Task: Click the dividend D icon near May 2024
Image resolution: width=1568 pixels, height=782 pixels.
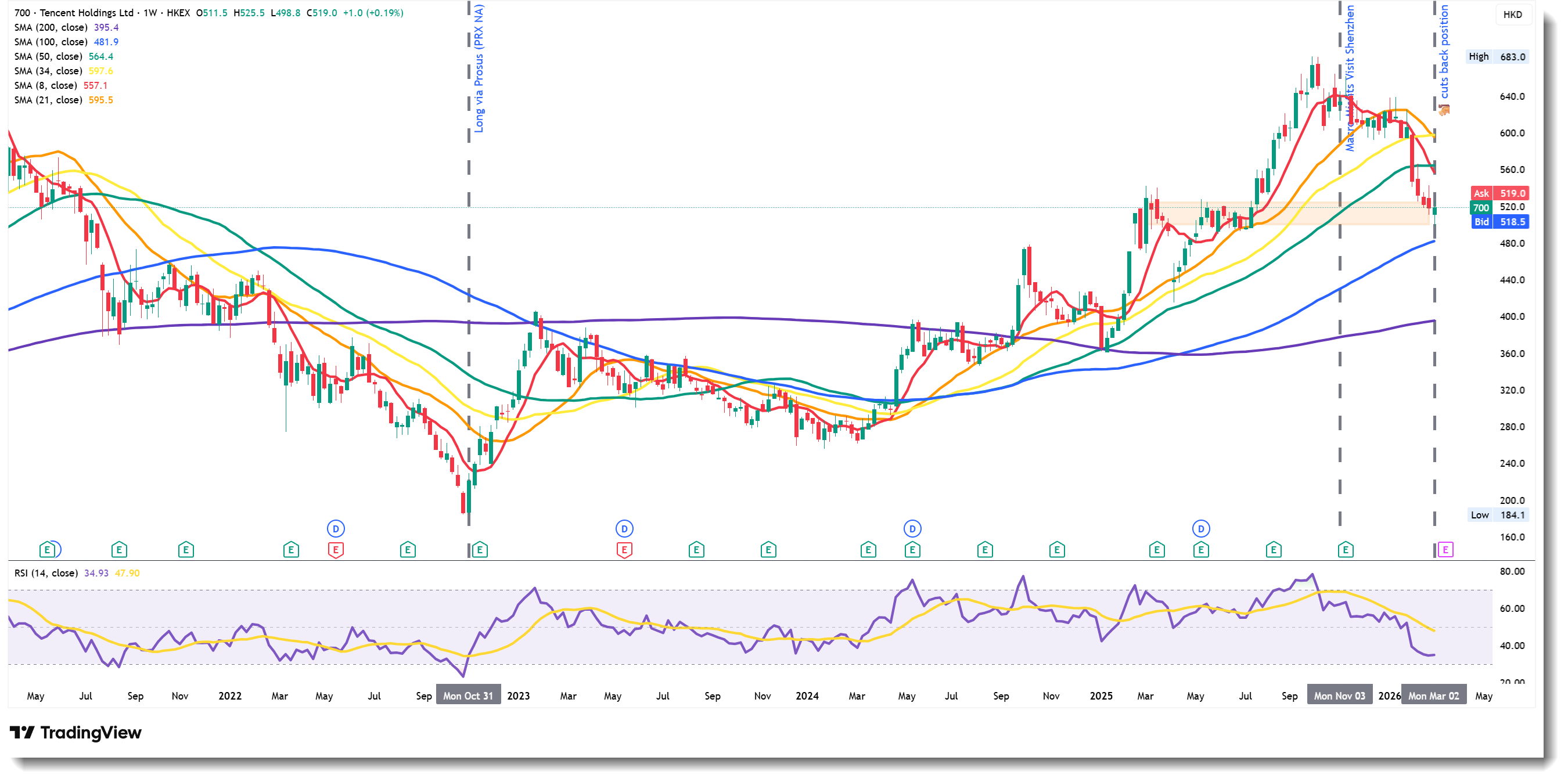Action: click(x=912, y=529)
